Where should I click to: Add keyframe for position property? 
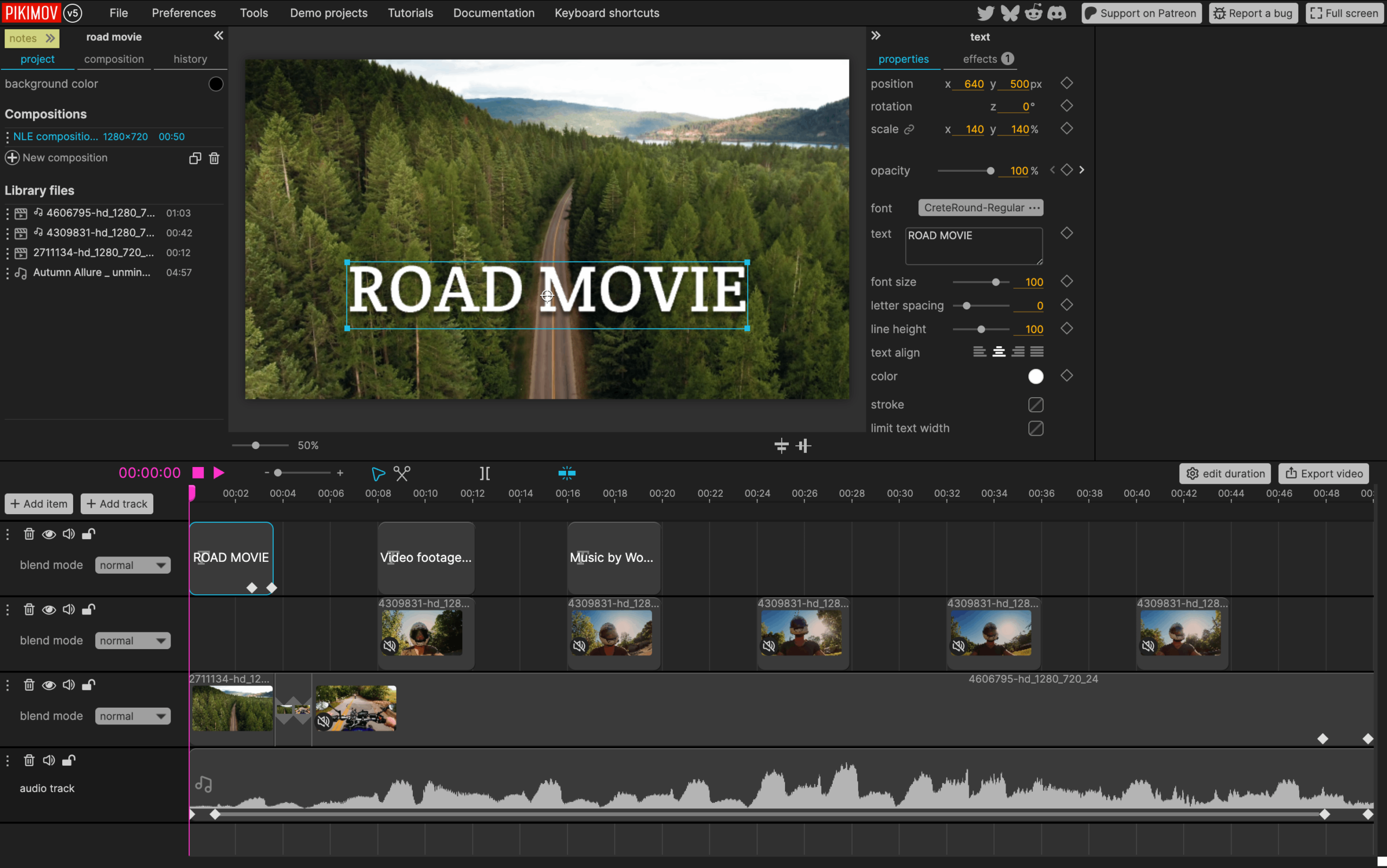(1066, 83)
